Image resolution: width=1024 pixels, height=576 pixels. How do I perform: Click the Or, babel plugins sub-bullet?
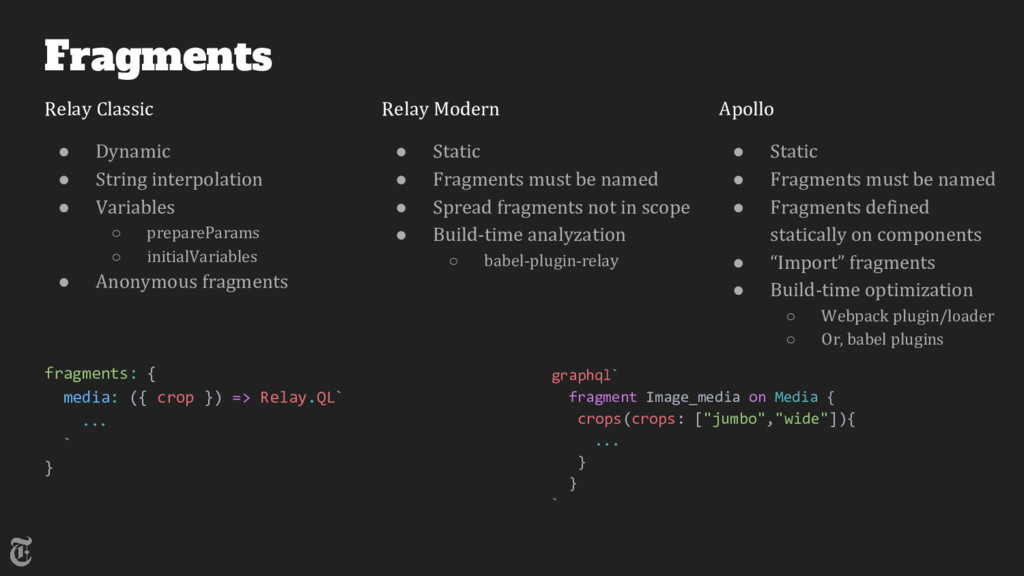coord(882,340)
